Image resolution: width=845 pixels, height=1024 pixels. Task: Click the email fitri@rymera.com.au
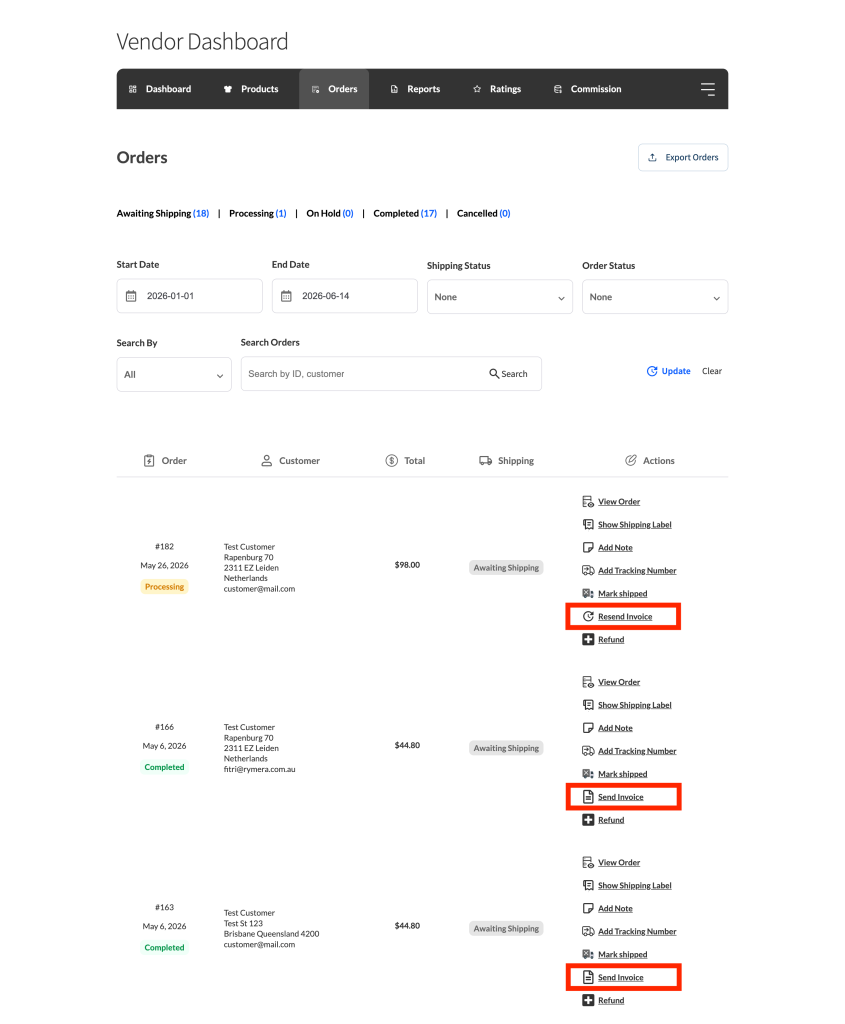coord(259,769)
